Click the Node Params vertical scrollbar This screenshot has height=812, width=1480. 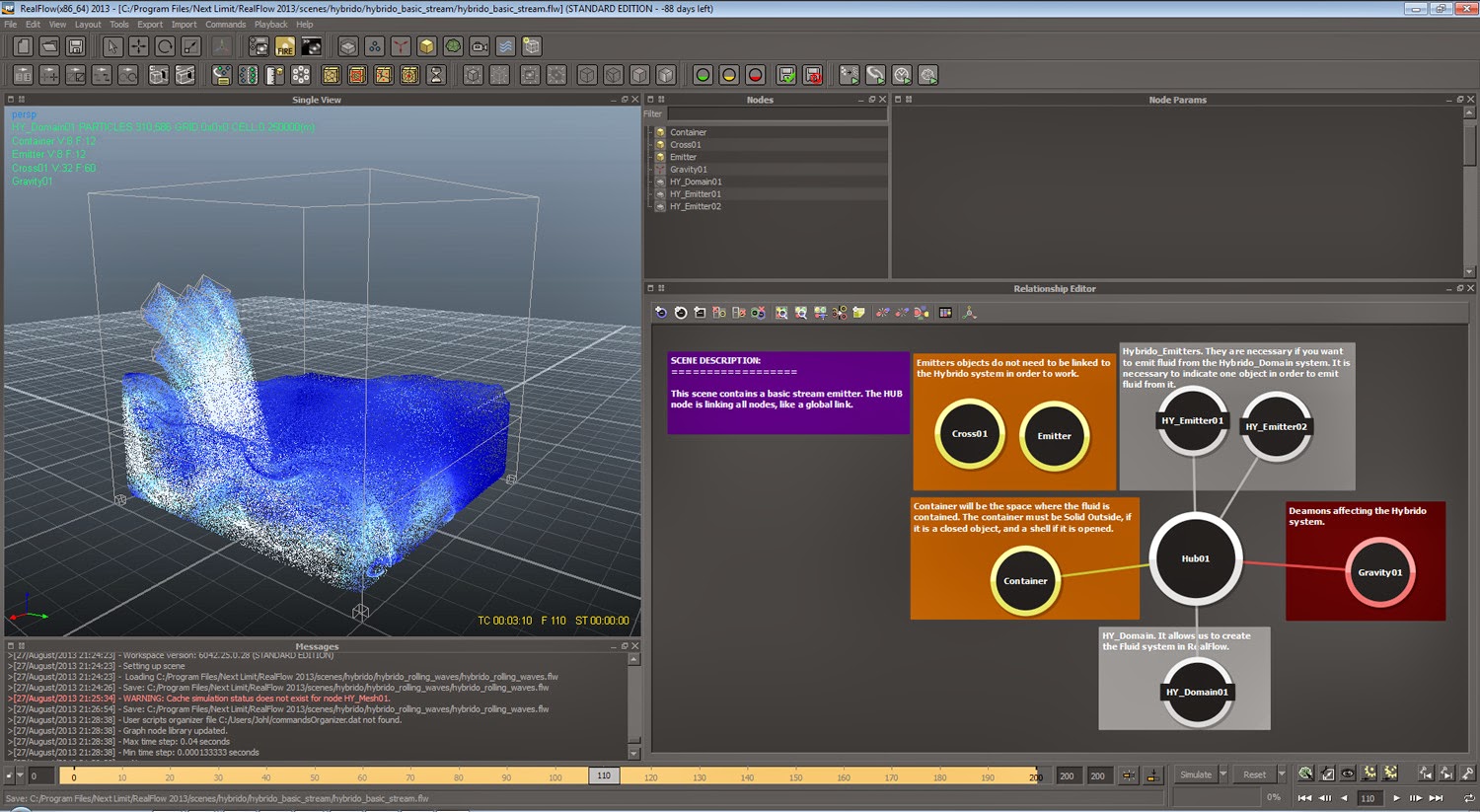coord(1469,191)
